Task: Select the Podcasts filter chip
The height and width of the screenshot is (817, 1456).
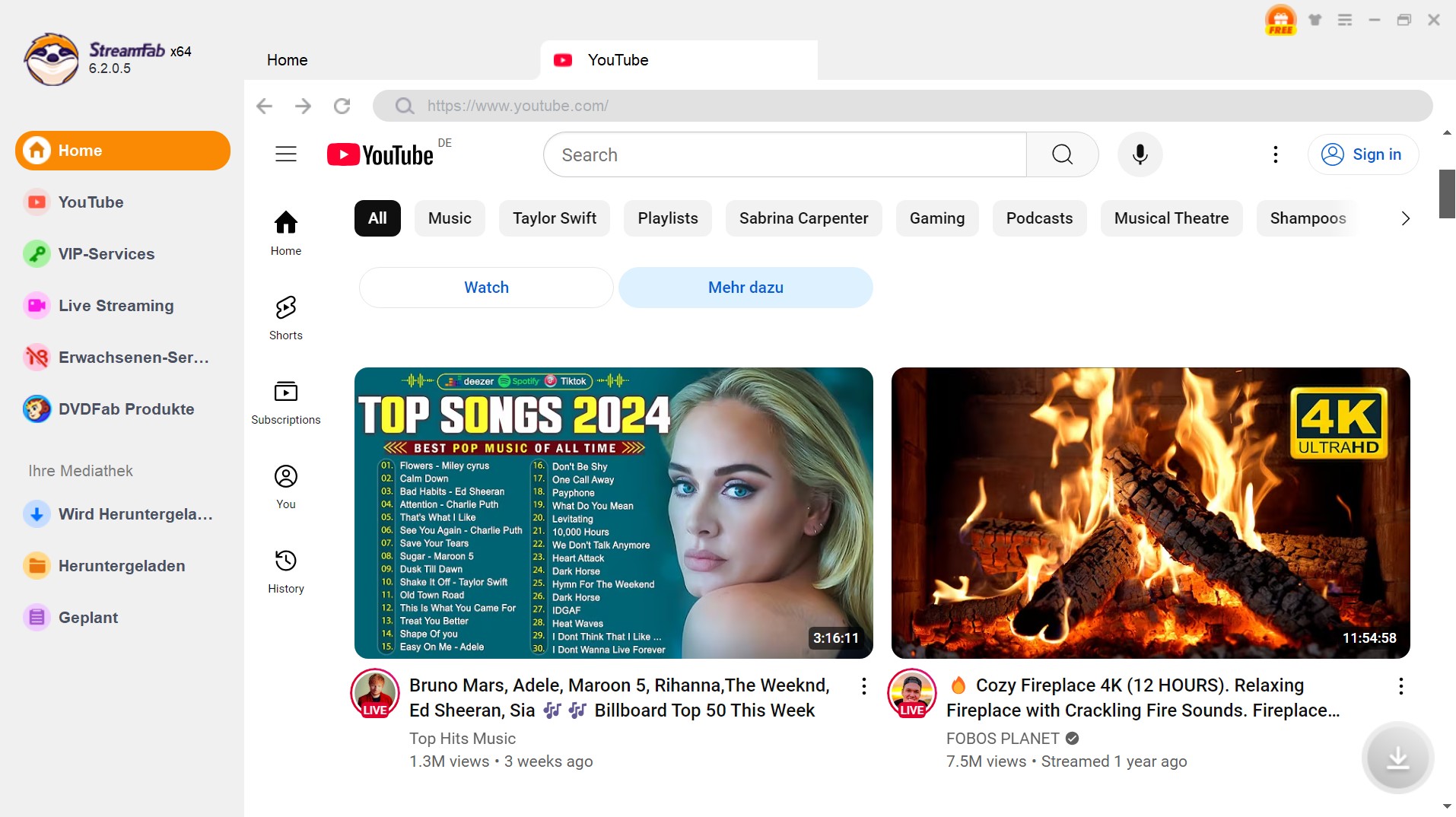Action: [1039, 218]
